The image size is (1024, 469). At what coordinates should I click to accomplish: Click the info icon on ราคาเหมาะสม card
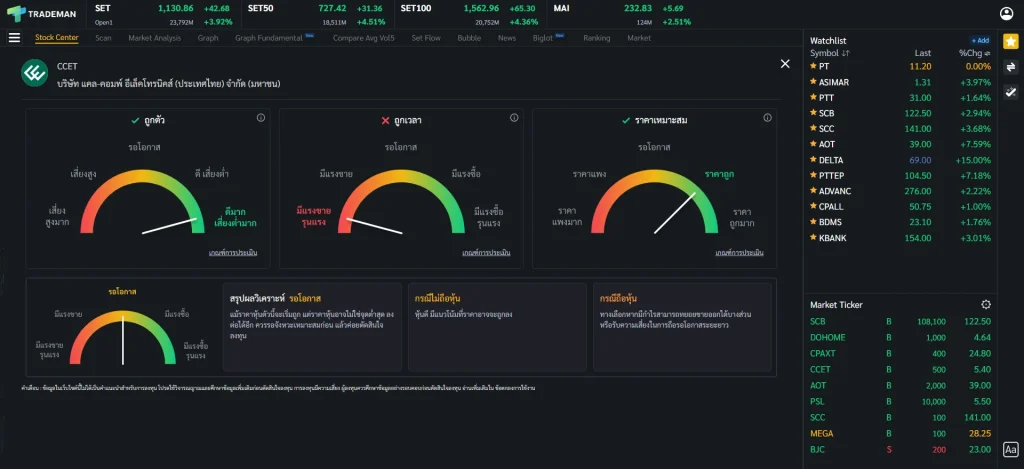point(767,118)
